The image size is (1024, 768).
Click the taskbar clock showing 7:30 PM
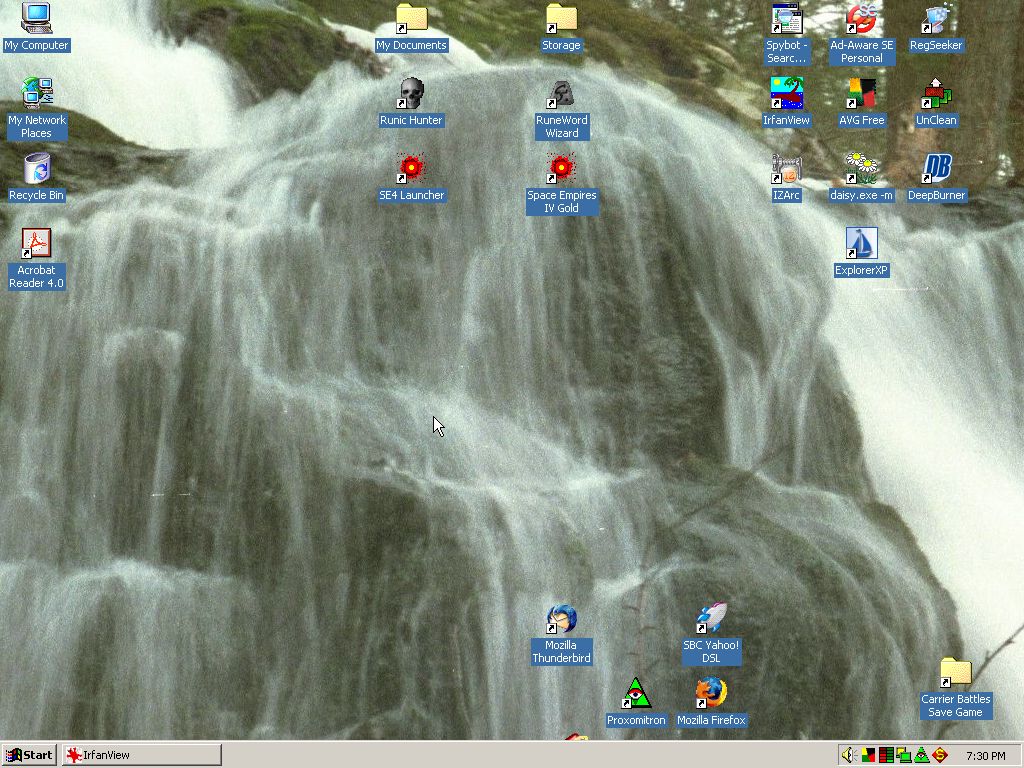point(985,755)
